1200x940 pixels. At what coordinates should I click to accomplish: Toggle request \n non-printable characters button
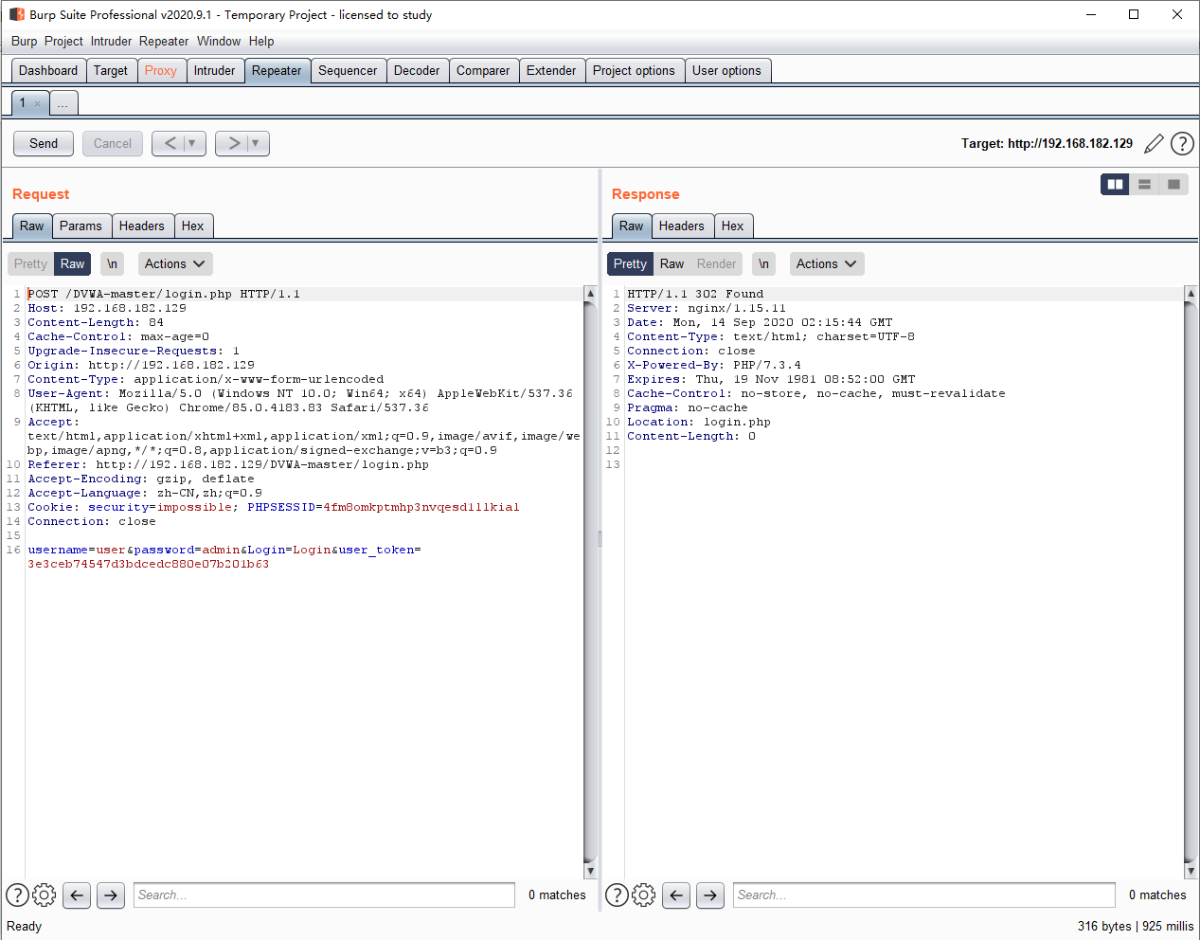click(114, 264)
